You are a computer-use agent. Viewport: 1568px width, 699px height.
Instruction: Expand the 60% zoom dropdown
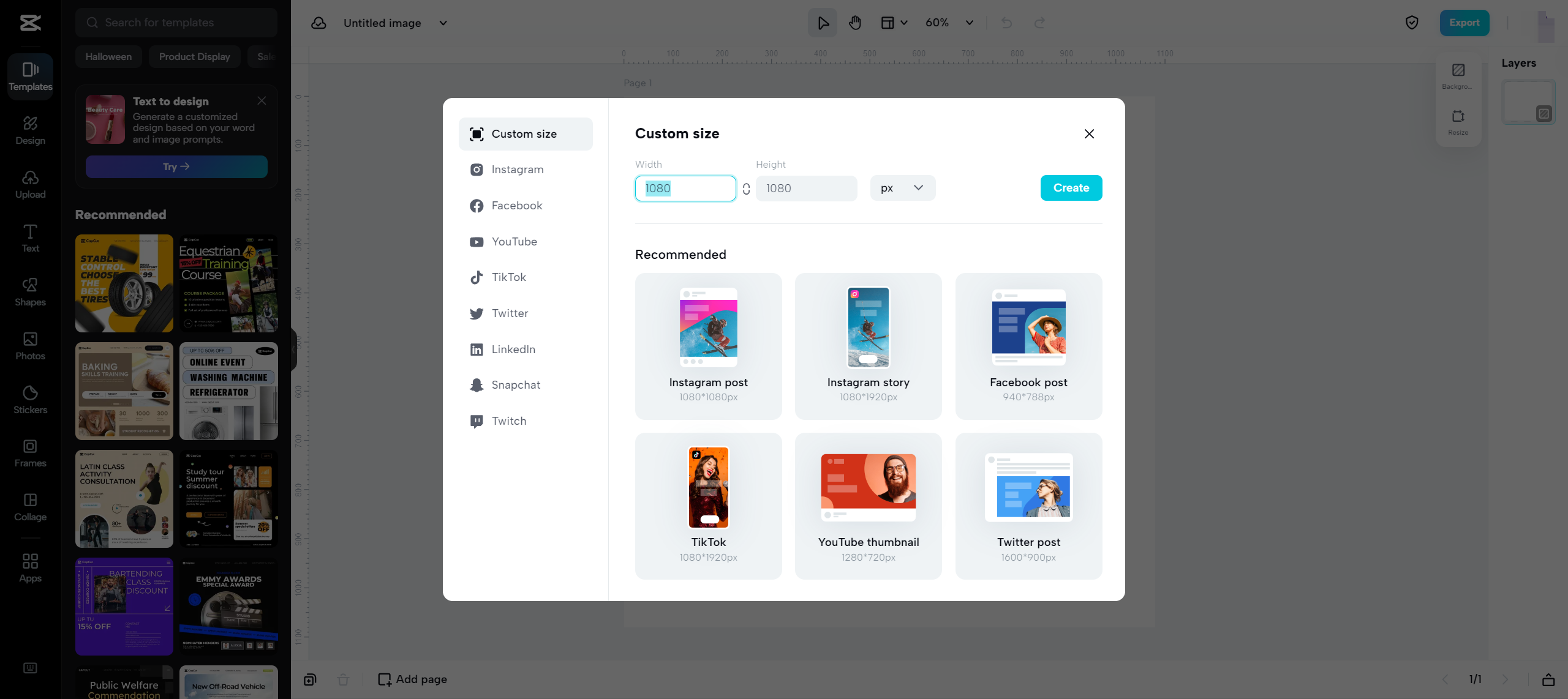click(x=969, y=23)
